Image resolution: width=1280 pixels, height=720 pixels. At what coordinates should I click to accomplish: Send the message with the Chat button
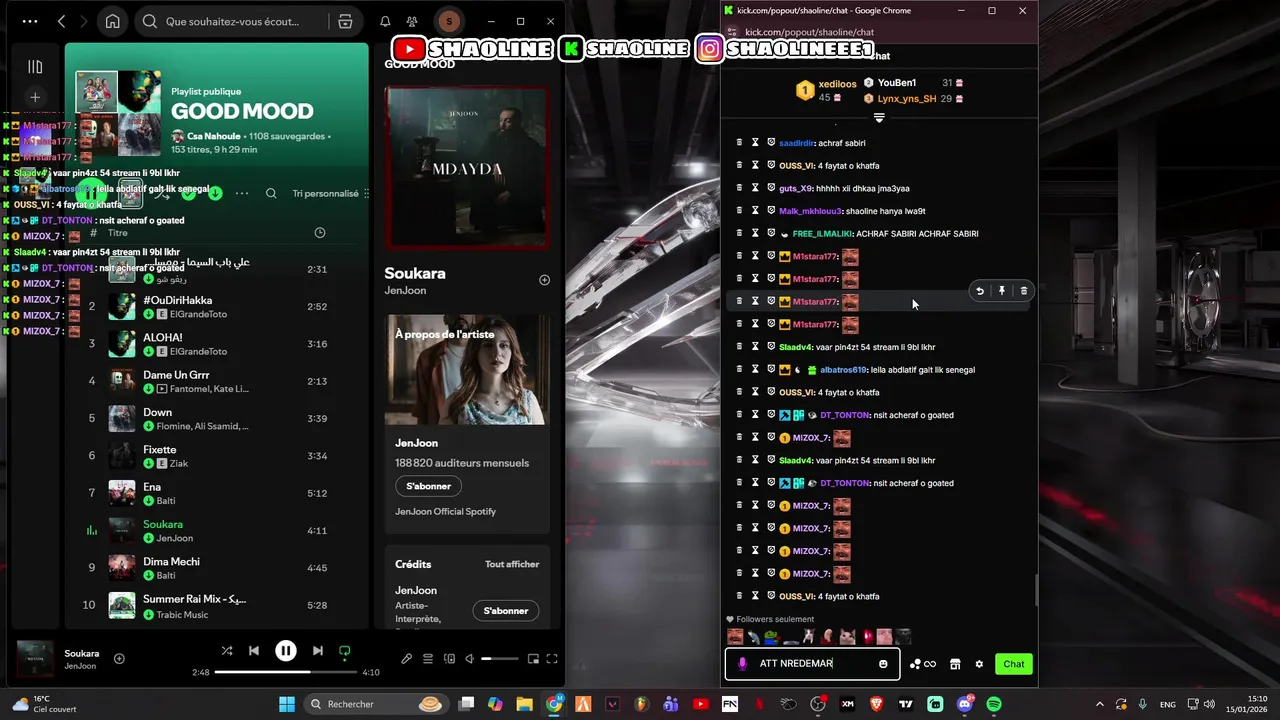[x=1014, y=664]
